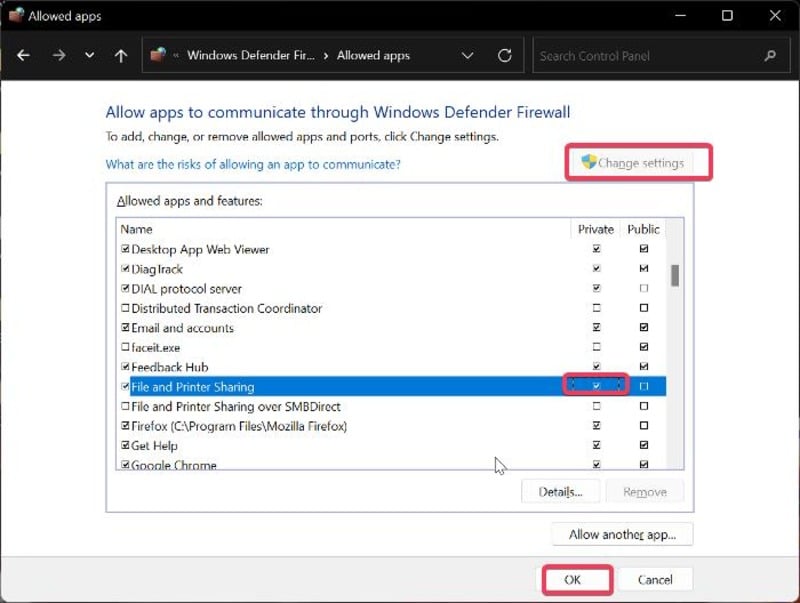Check File and Printer Sharing over SMBDirect box
Viewport: 800px width, 603px height.
point(125,406)
